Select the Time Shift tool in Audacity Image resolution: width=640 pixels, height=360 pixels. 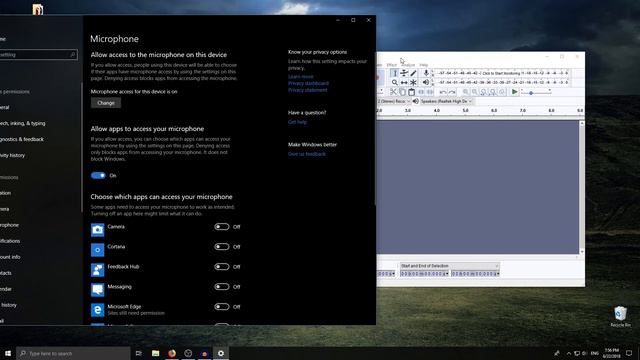(x=404, y=82)
